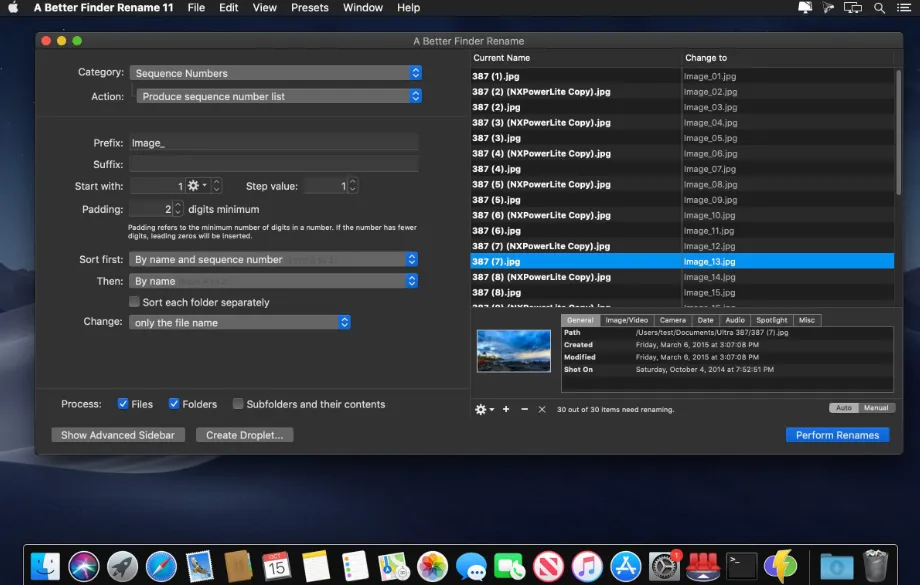
Task: Clear the list with the X icon
Action: [x=542, y=409]
